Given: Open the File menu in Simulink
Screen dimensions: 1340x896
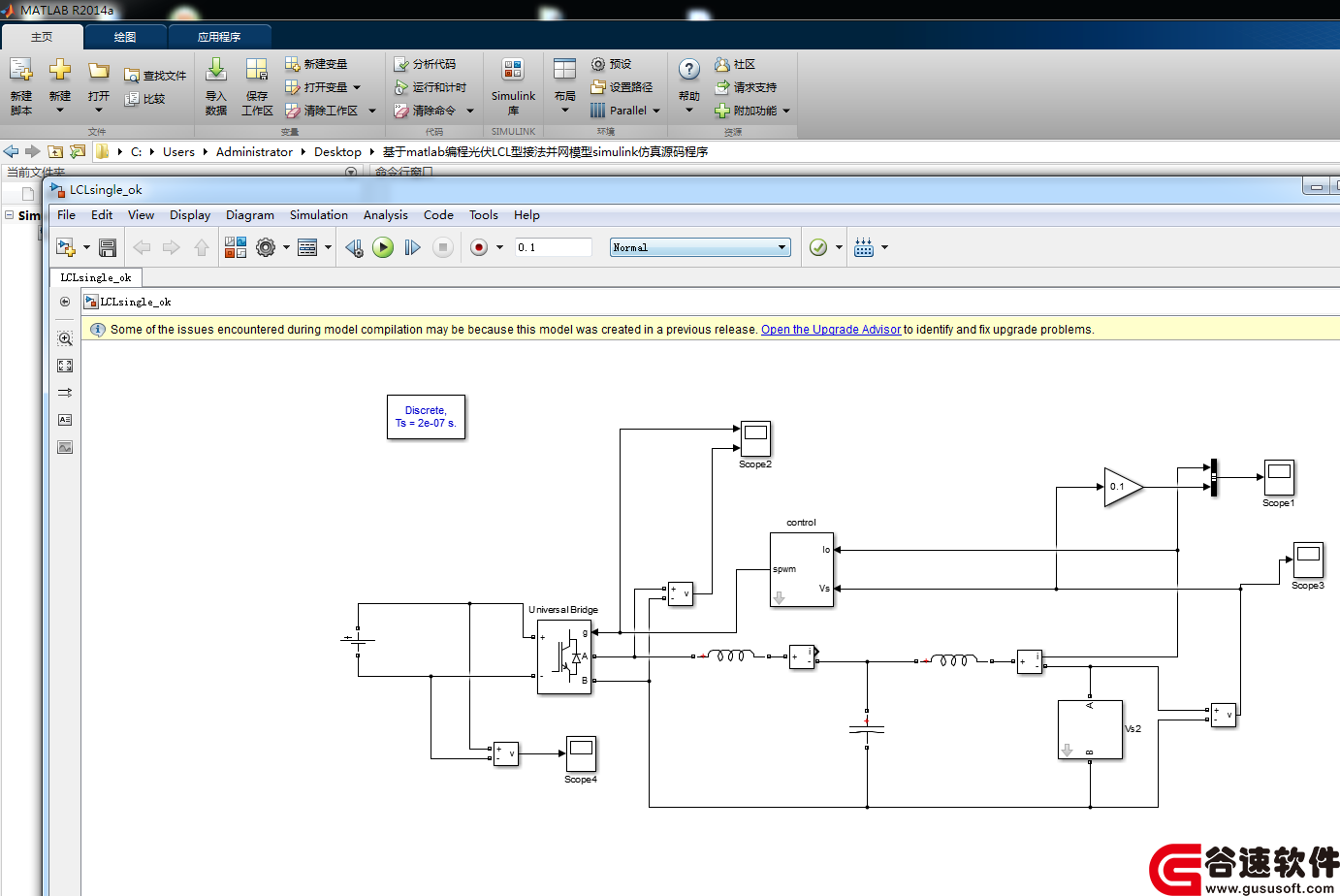Looking at the screenshot, I should click(x=66, y=215).
